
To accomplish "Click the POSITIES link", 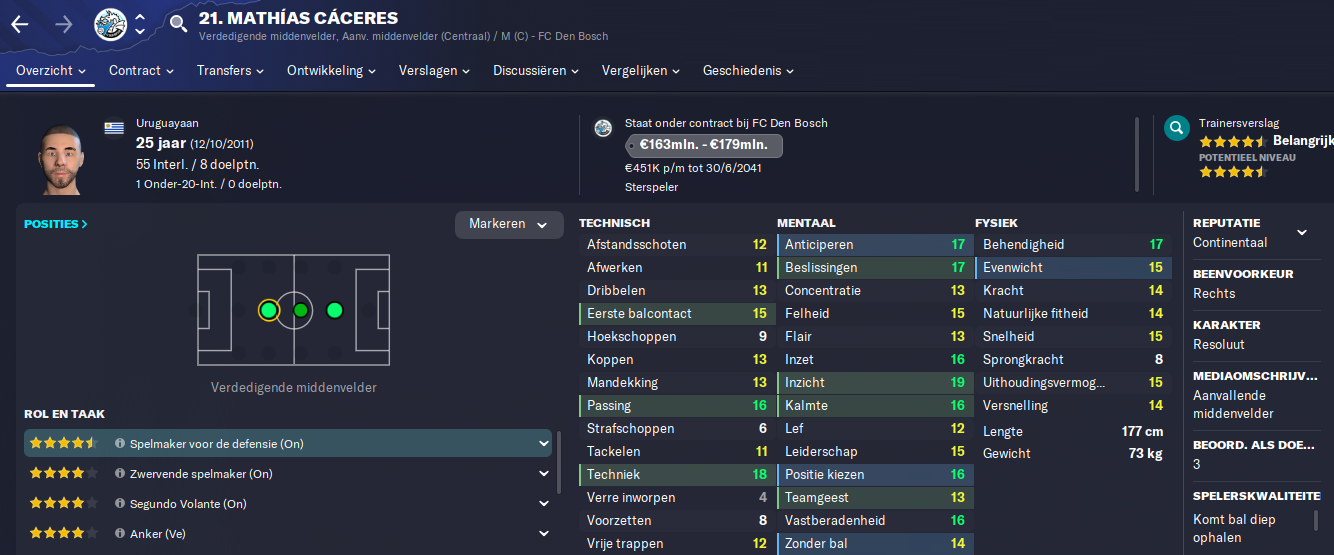I will coord(56,224).
